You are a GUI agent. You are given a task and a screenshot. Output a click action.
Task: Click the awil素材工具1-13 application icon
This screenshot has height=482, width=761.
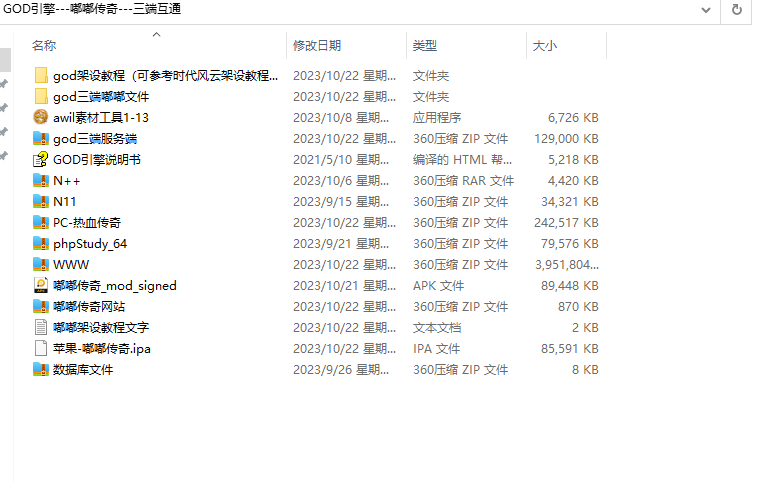point(41,117)
